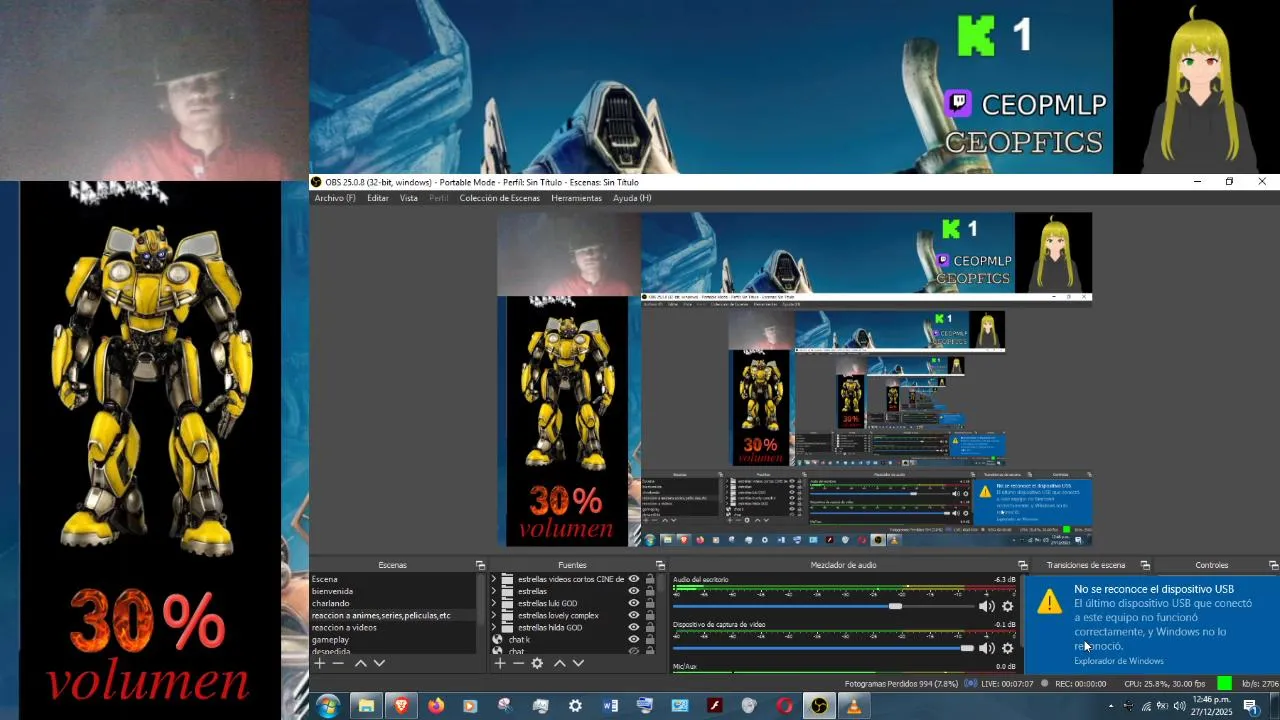This screenshot has height=720, width=1280.
Task: Undock the Escenas panel
Action: [x=480, y=565]
